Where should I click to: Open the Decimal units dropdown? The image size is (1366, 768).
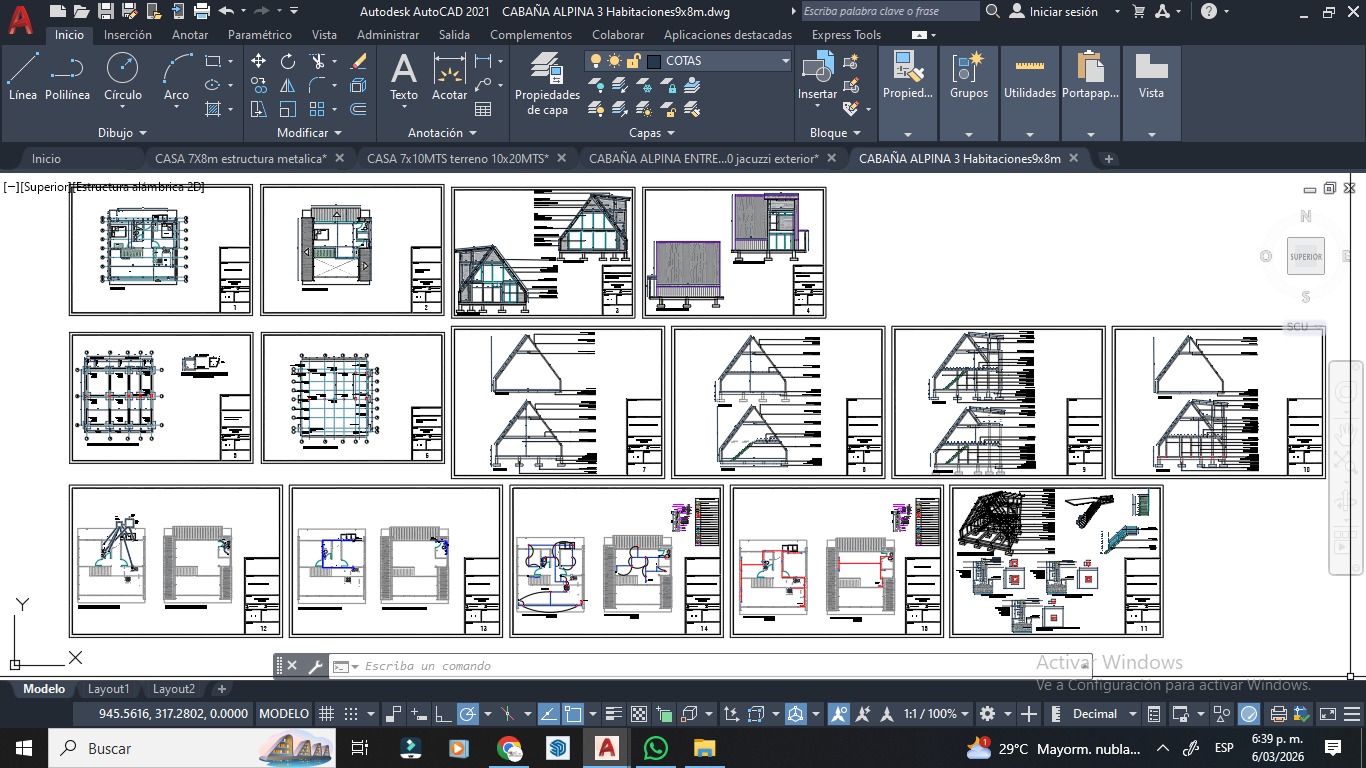(1103, 714)
